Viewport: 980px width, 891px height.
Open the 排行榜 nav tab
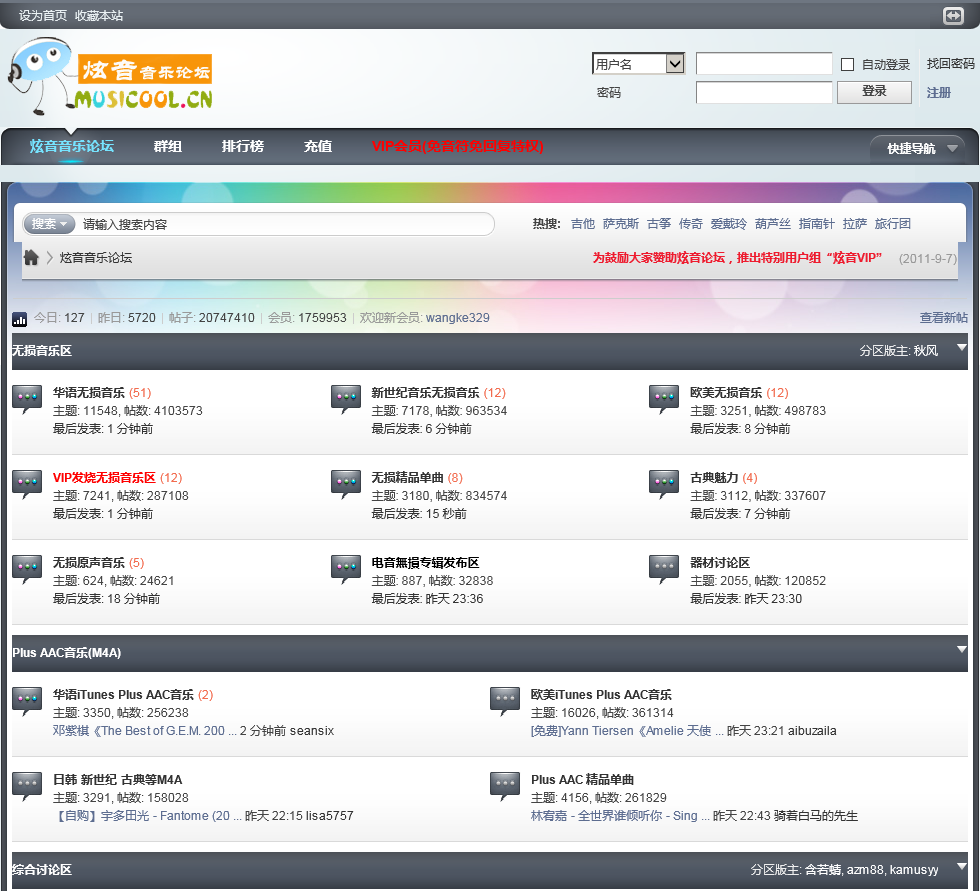click(242, 146)
